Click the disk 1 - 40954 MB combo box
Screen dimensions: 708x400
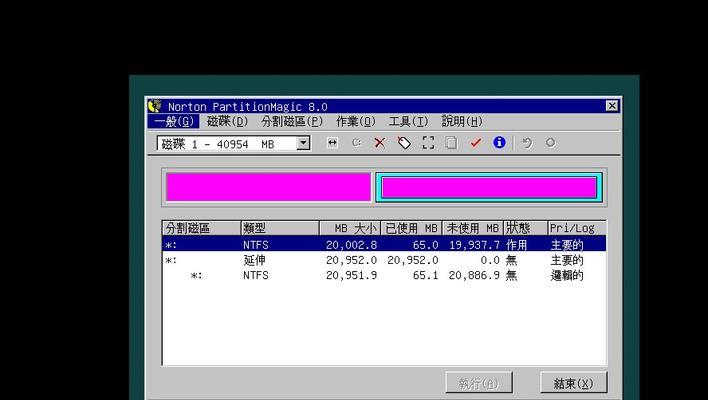coord(233,144)
